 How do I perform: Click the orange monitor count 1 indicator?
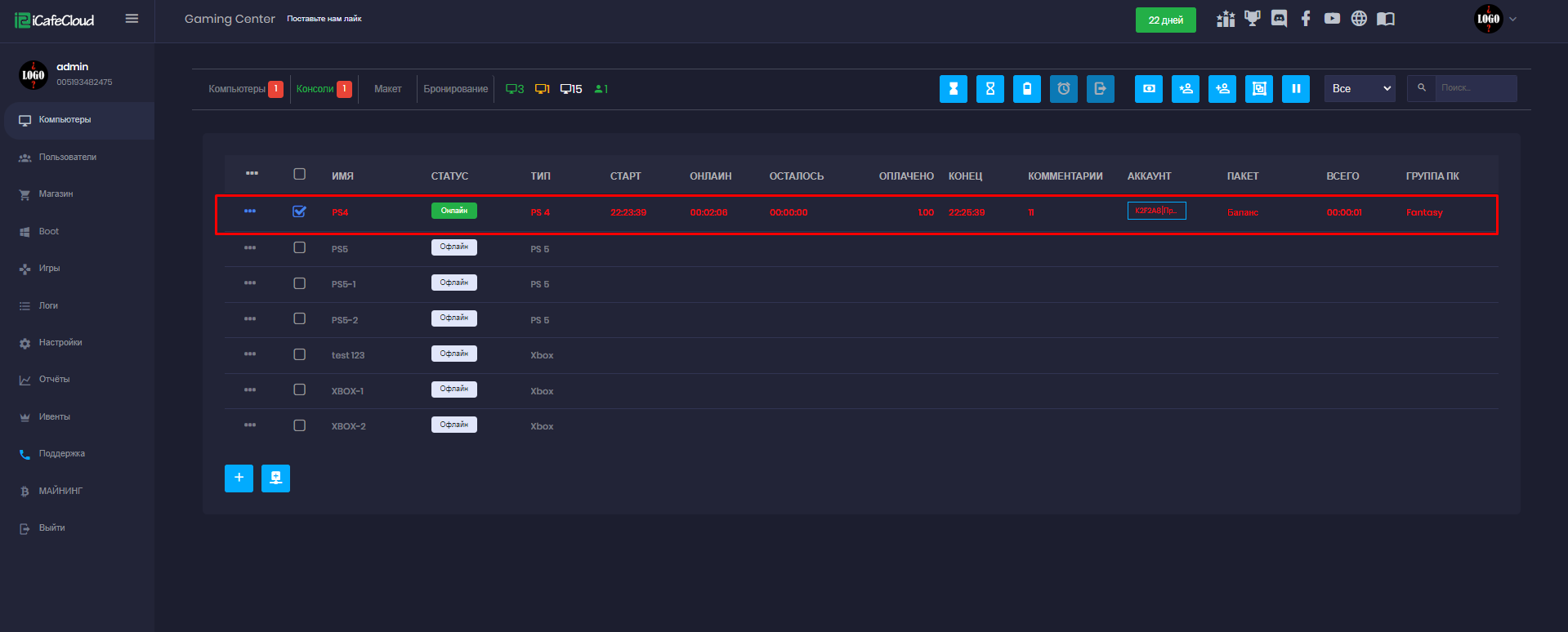tap(543, 89)
